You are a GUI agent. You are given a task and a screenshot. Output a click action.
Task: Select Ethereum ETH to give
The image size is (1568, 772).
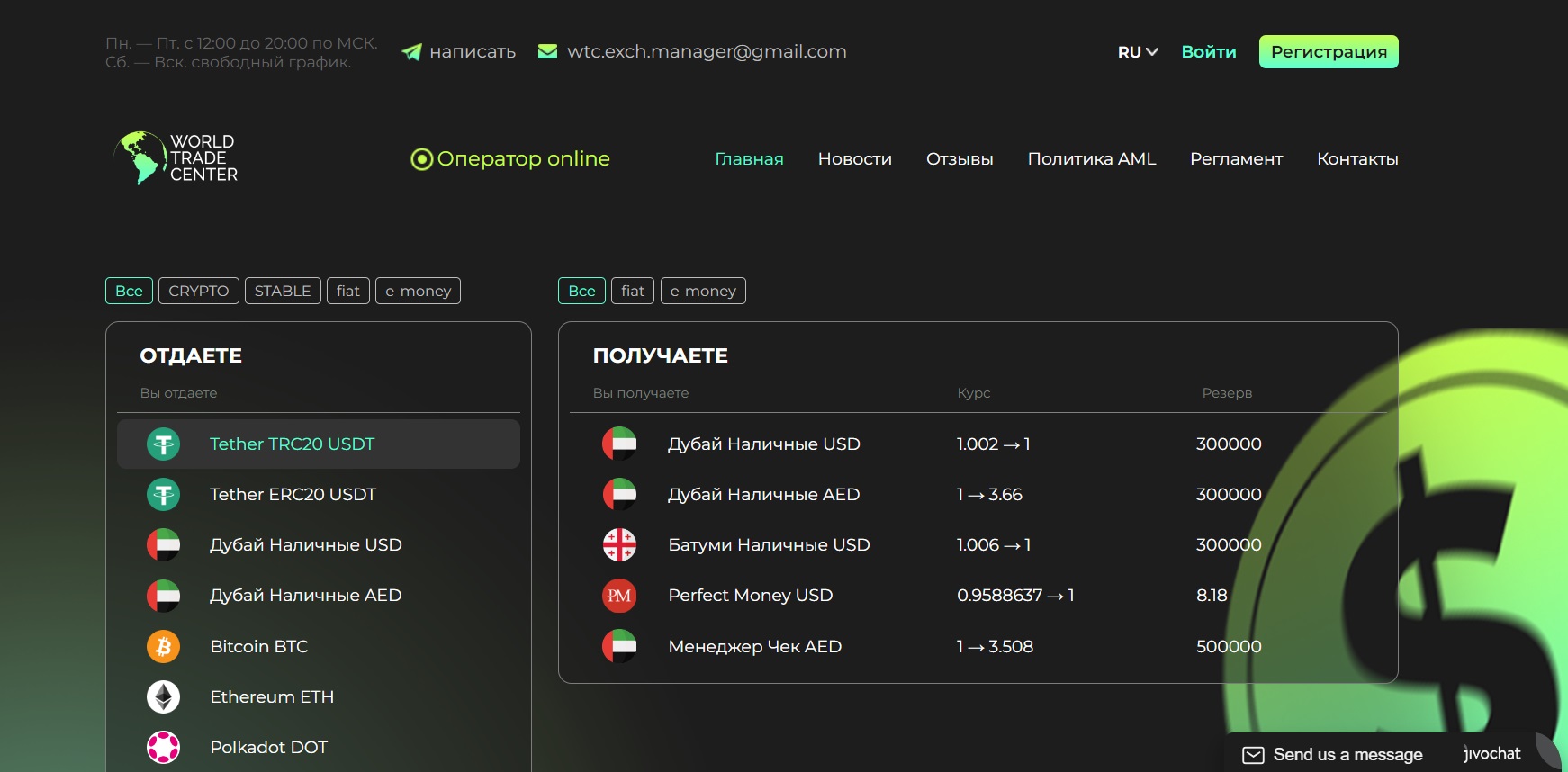coord(319,696)
